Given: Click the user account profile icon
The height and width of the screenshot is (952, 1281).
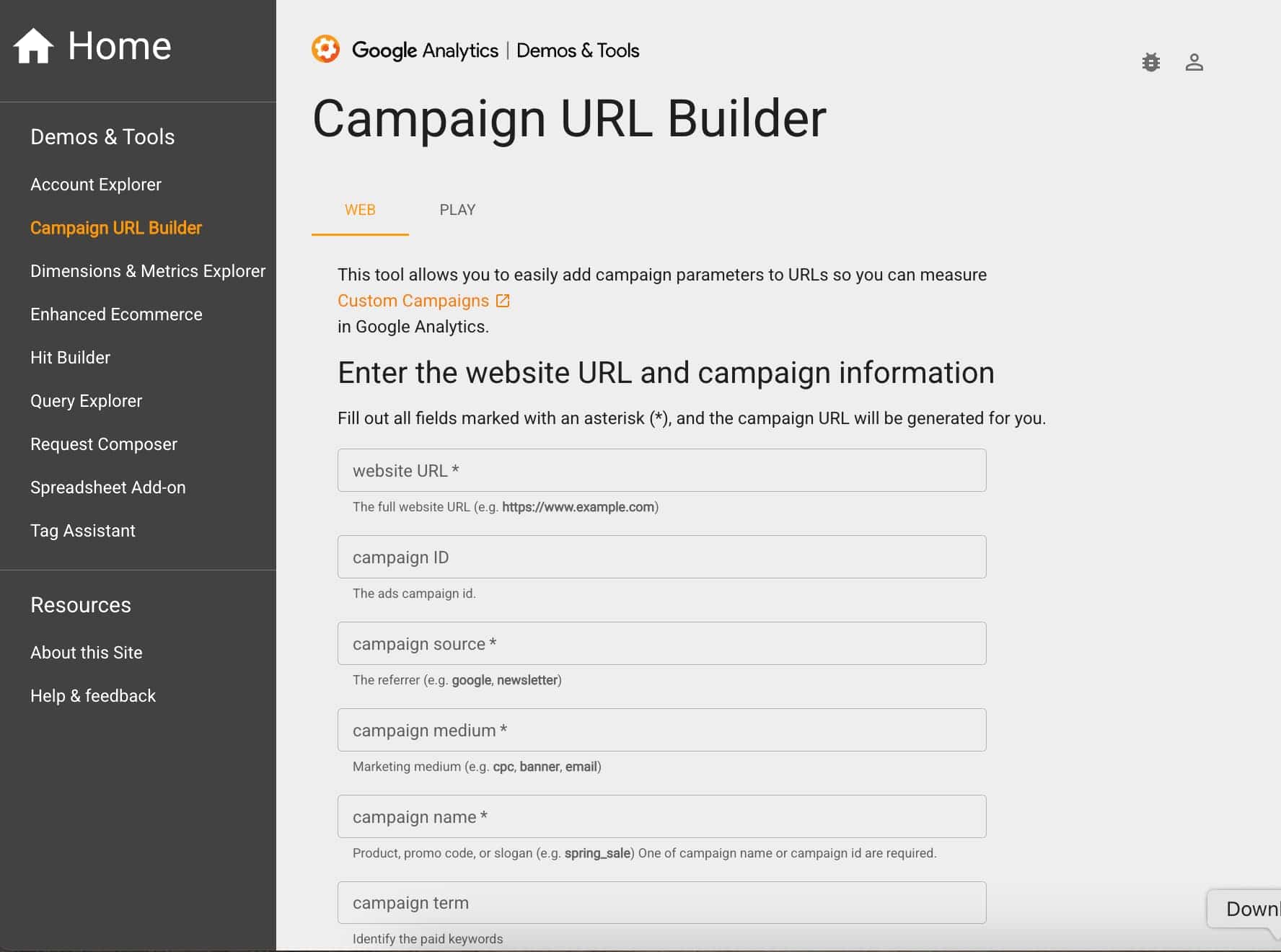Looking at the screenshot, I should pos(1194,63).
